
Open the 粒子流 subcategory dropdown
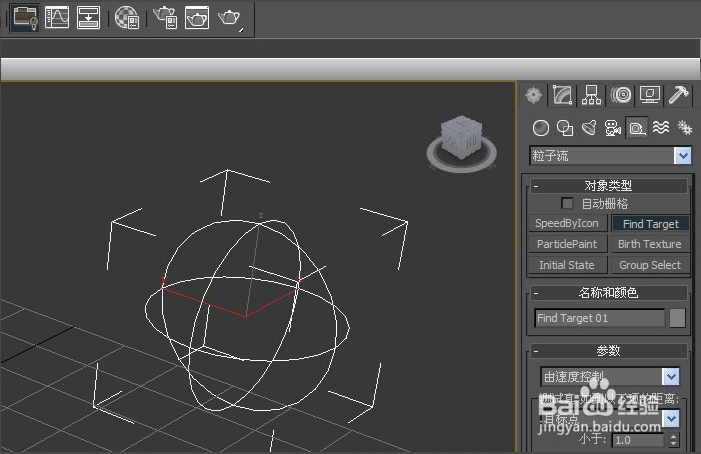tap(611, 156)
